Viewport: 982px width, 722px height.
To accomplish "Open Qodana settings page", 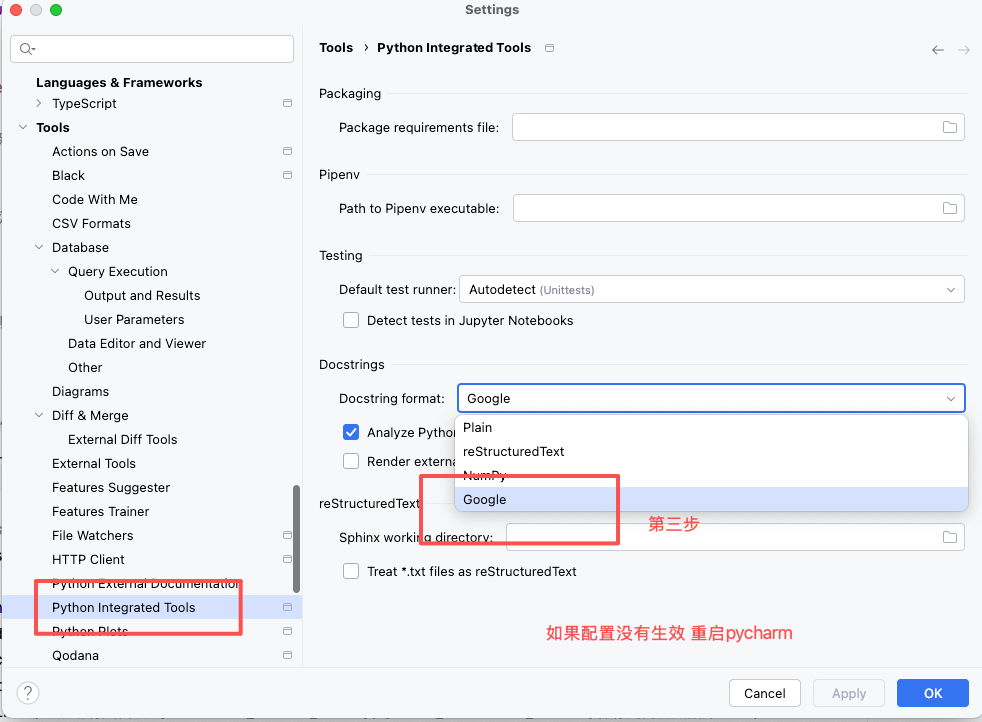I will pos(75,656).
